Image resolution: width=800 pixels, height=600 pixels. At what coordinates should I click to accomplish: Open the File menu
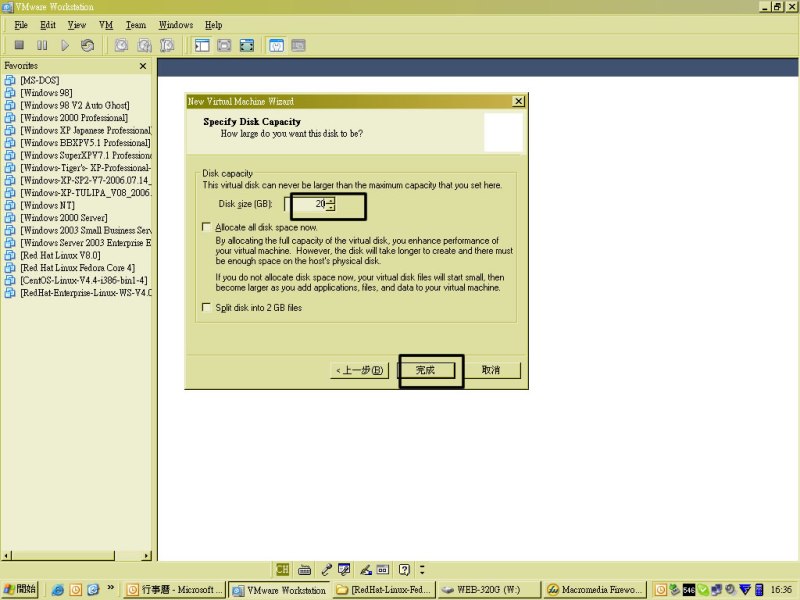click(21, 24)
